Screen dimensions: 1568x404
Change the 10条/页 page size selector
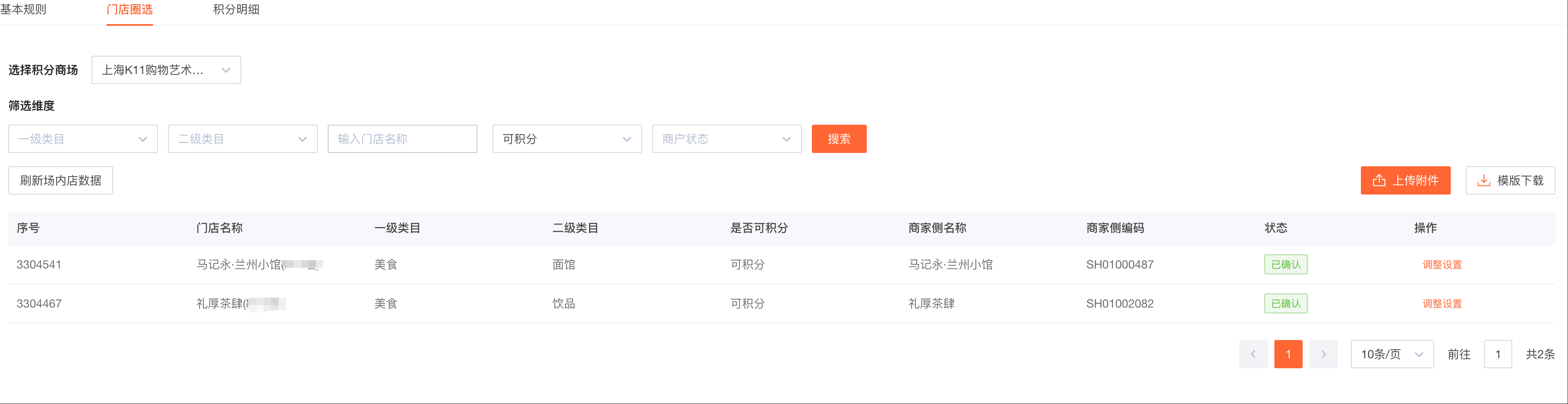[1392, 354]
